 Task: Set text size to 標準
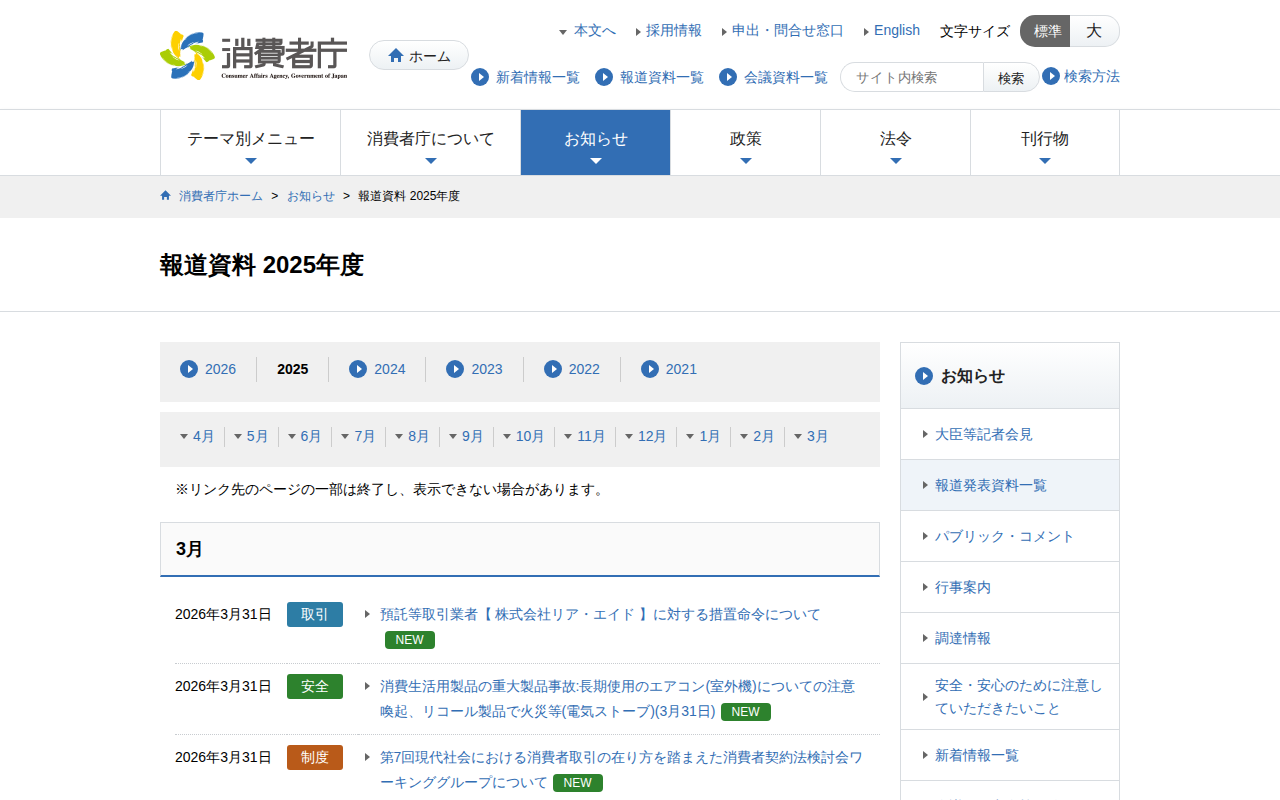(x=1046, y=31)
